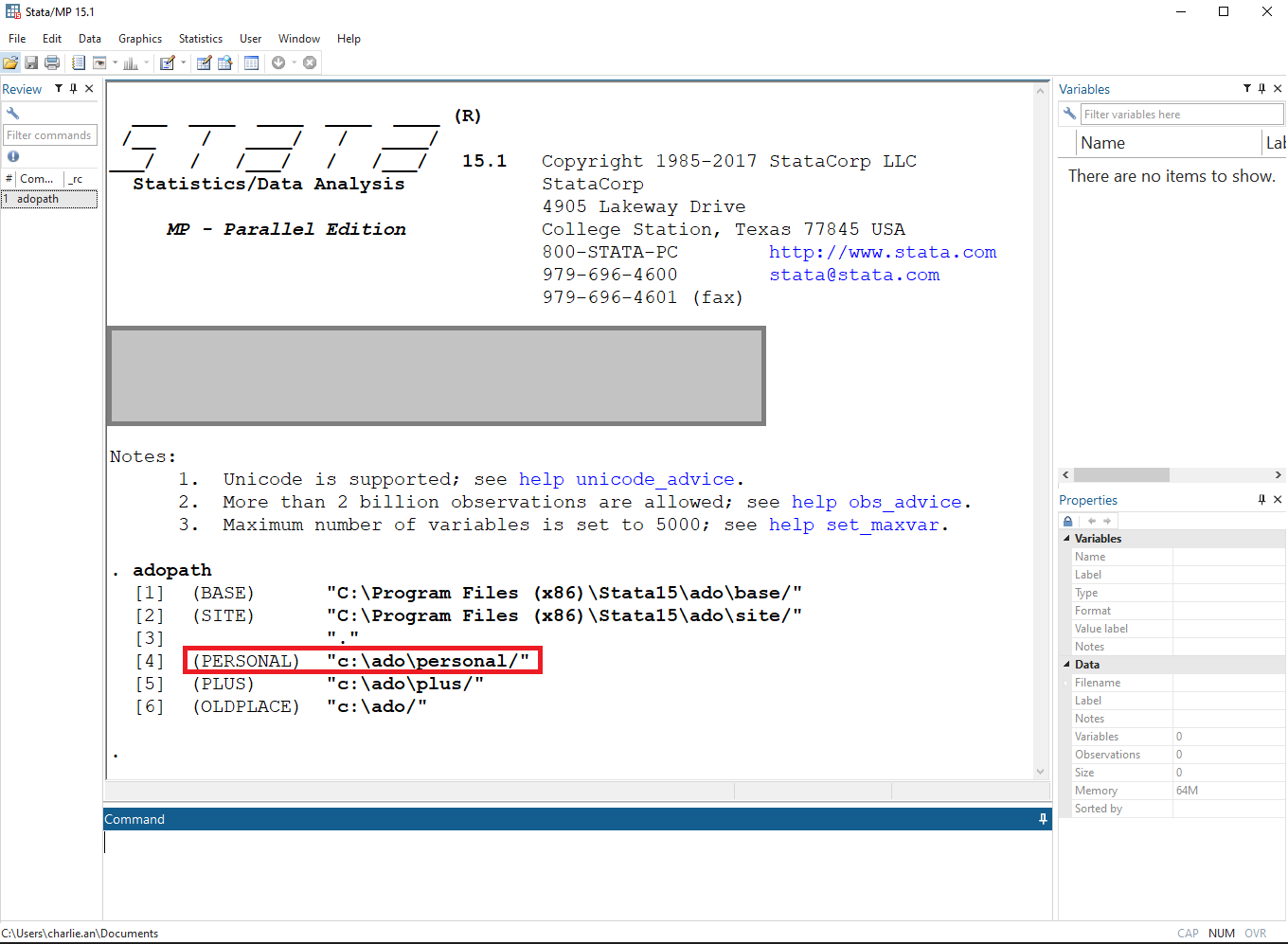Open the Viewer icon dropdown arrow
This screenshot has width=1288, height=944.
tap(115, 62)
